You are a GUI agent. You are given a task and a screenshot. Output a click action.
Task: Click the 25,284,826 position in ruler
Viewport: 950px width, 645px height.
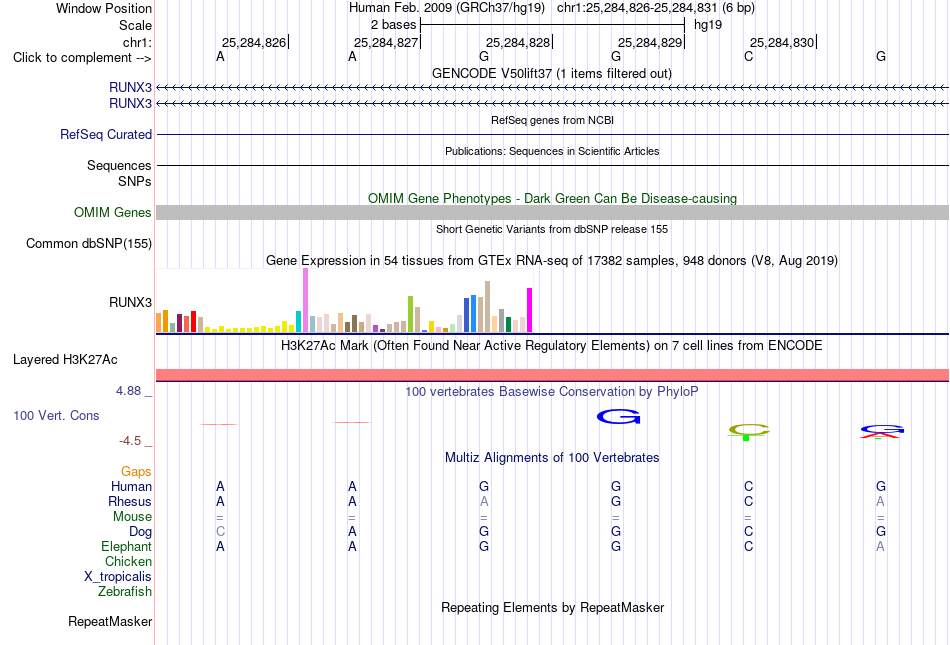click(254, 42)
